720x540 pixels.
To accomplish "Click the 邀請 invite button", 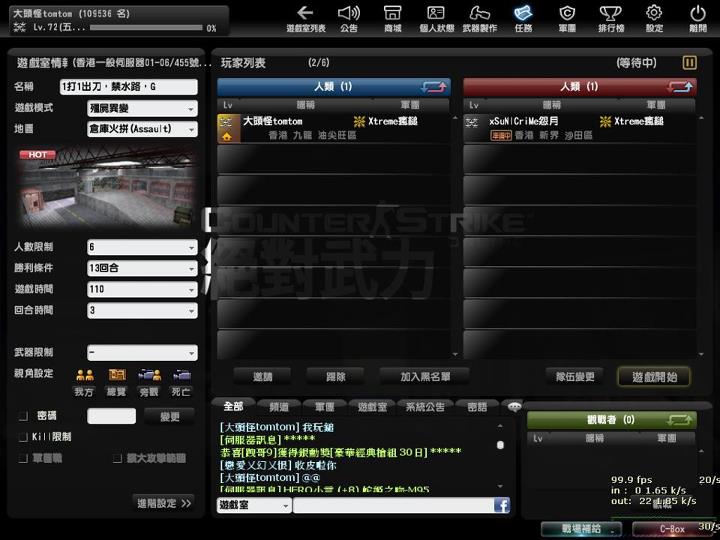I will (262, 377).
